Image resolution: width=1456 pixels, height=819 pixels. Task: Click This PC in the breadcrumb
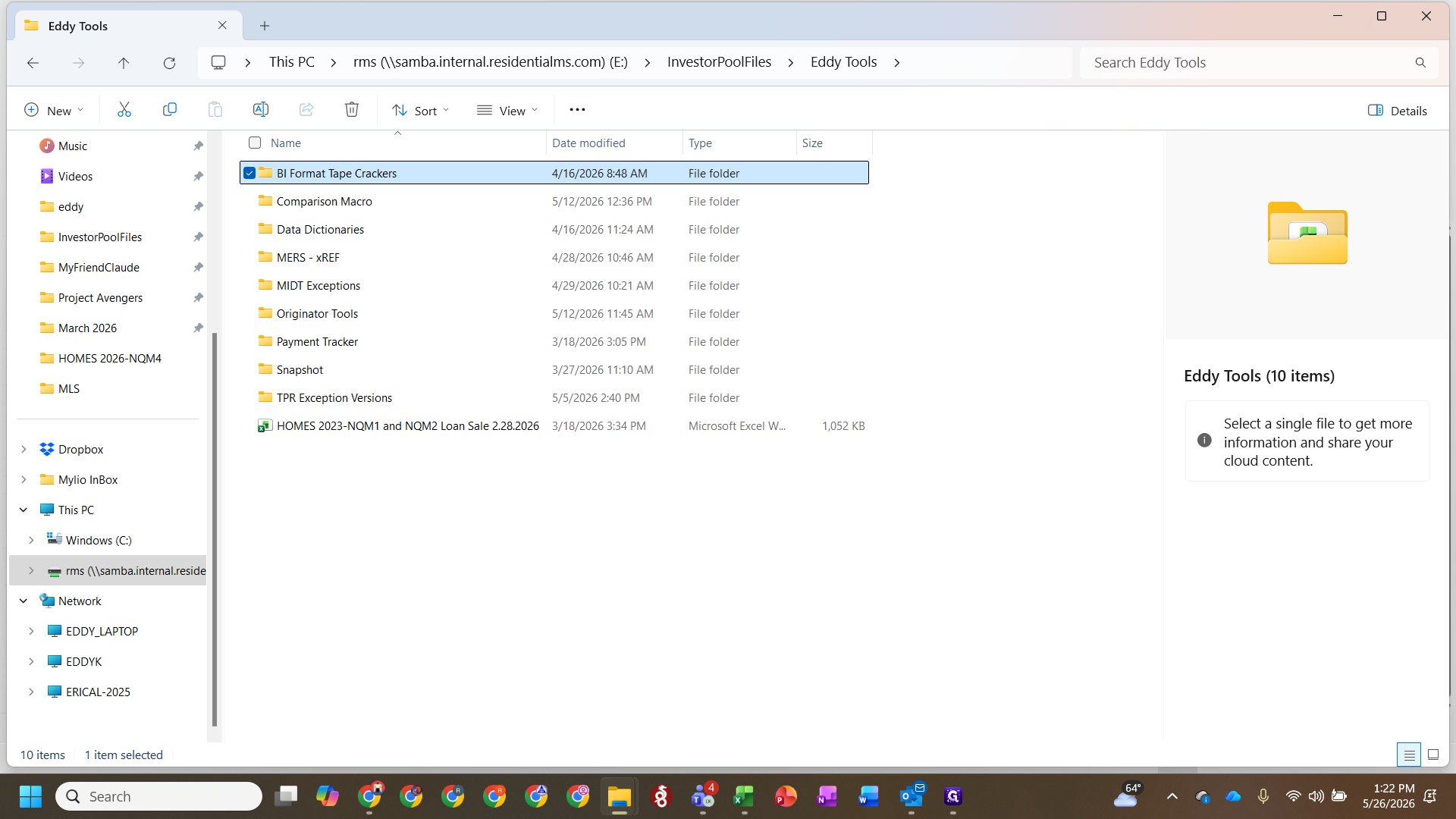(x=291, y=62)
